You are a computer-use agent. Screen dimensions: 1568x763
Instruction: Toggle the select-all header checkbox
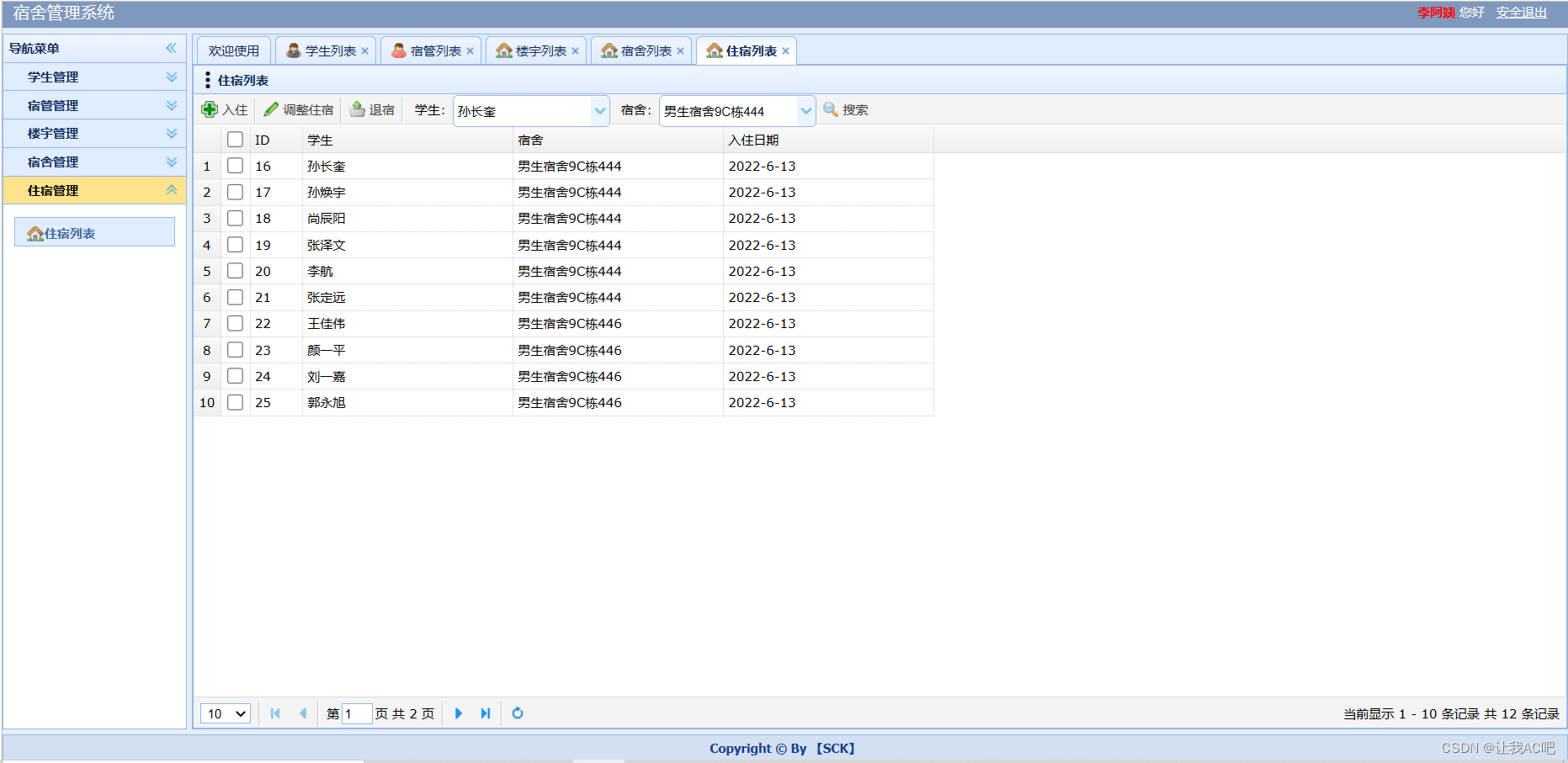[x=235, y=140]
